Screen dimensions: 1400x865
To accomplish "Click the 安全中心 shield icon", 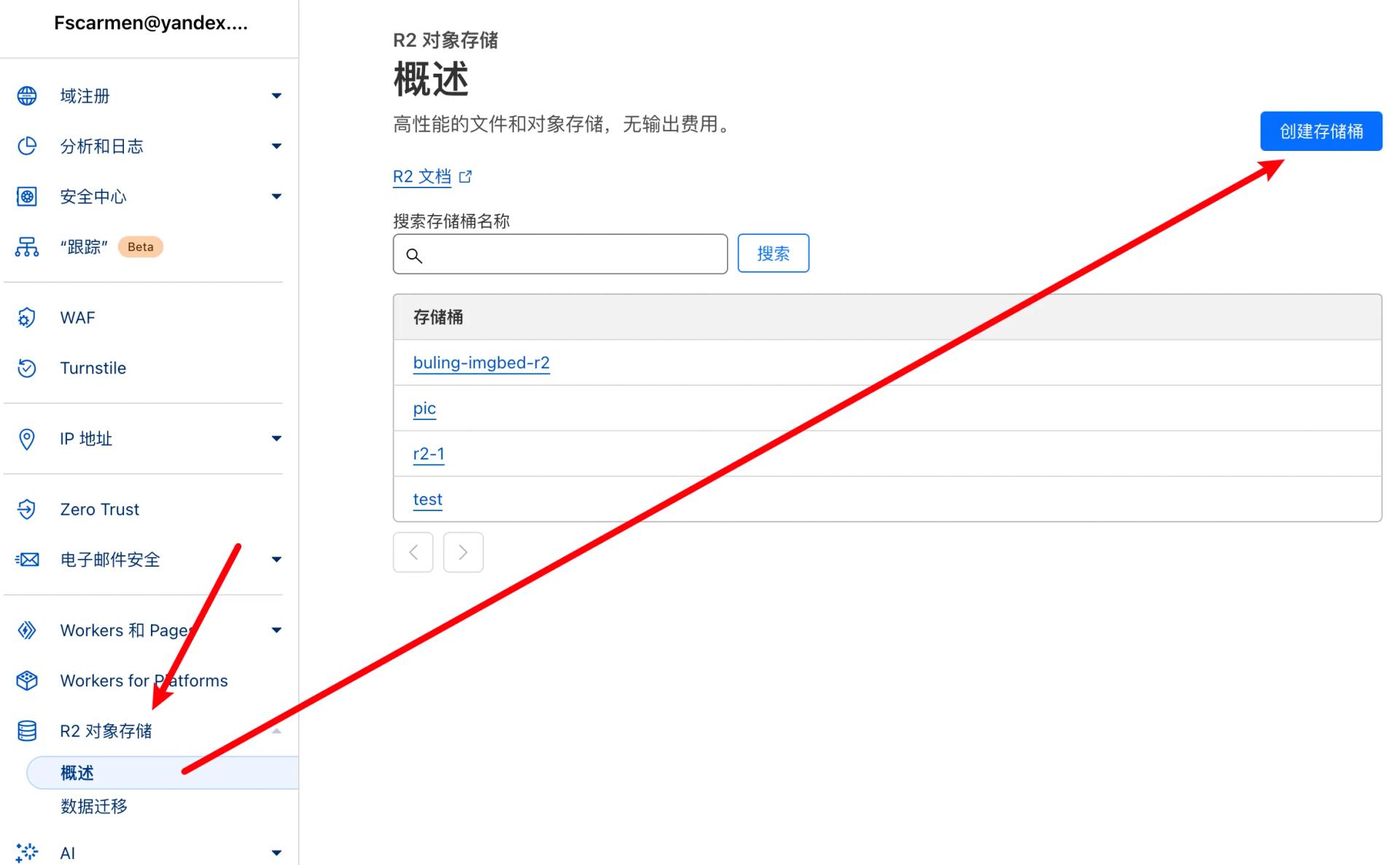I will click(27, 196).
